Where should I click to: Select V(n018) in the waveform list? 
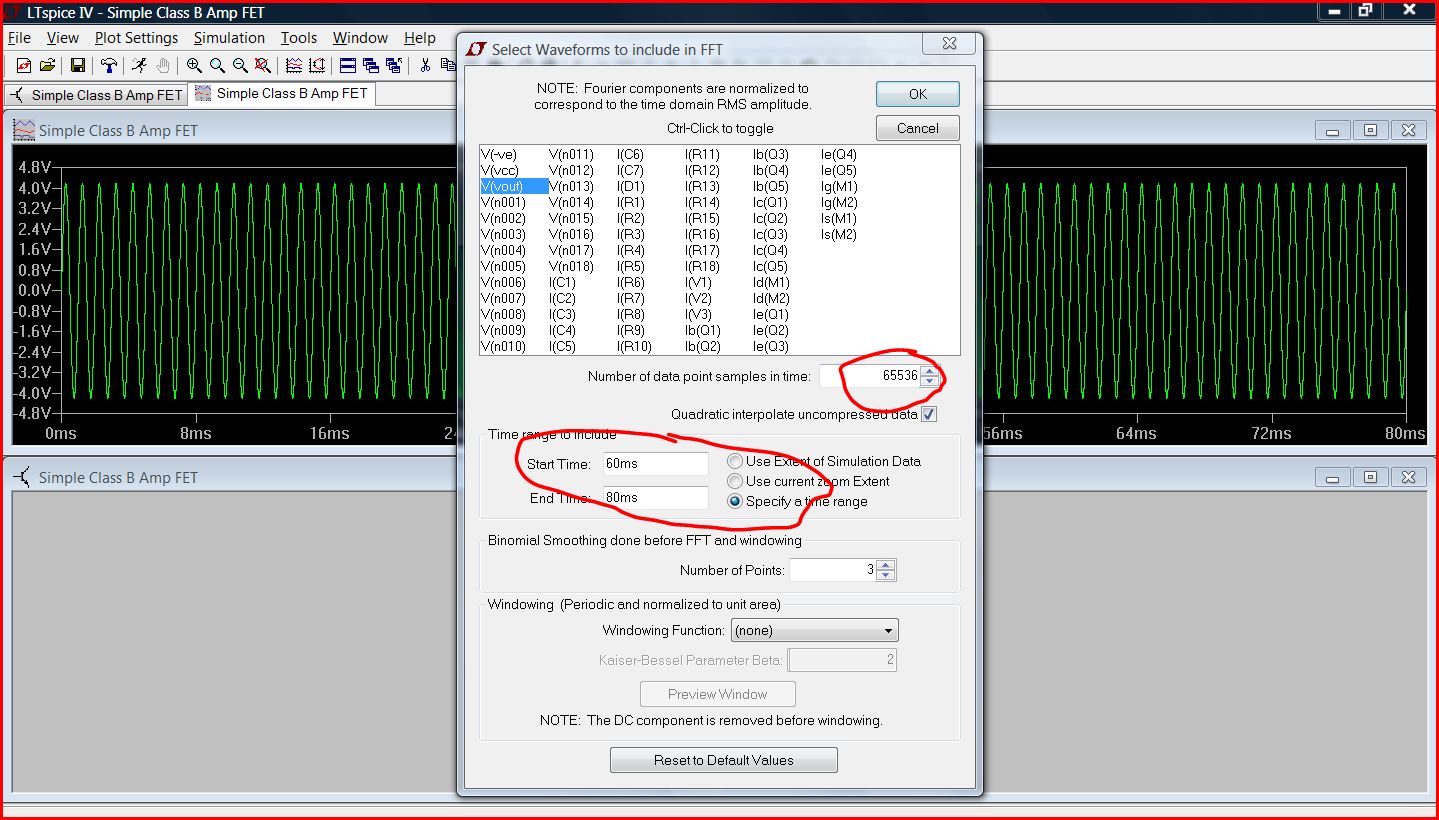tap(571, 266)
